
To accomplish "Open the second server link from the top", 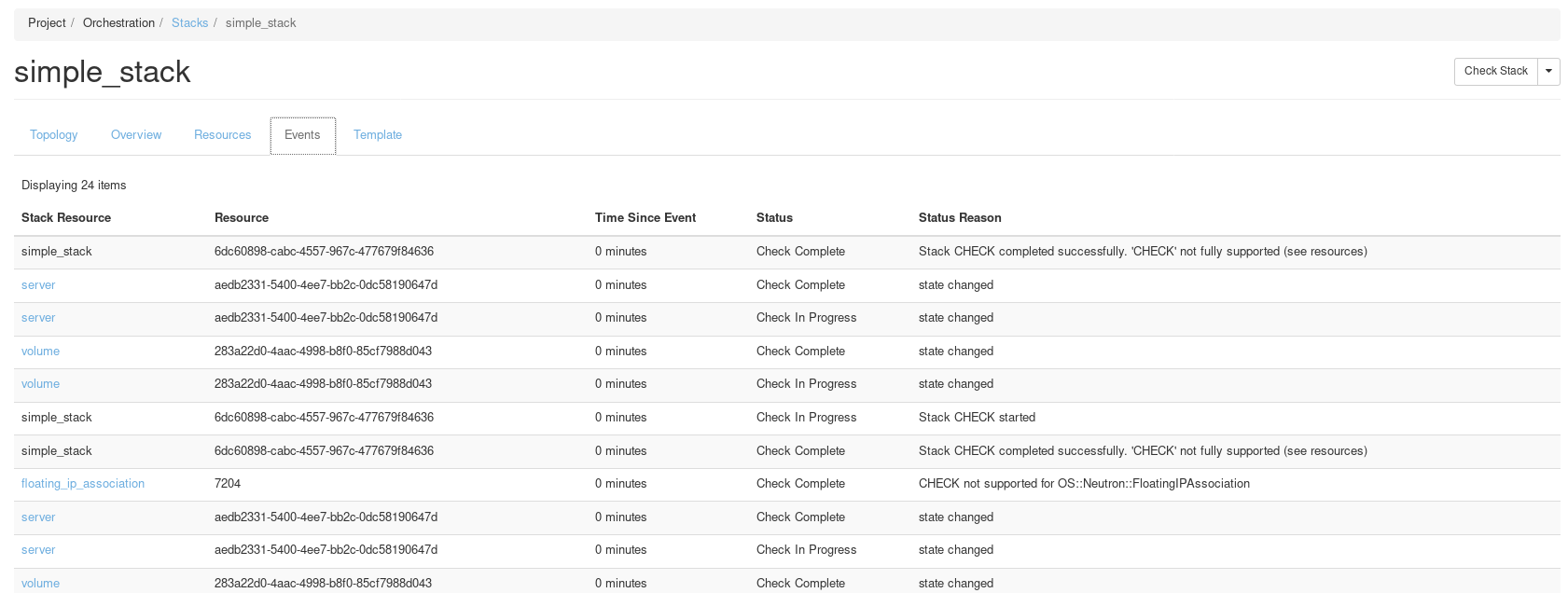I will tap(38, 318).
